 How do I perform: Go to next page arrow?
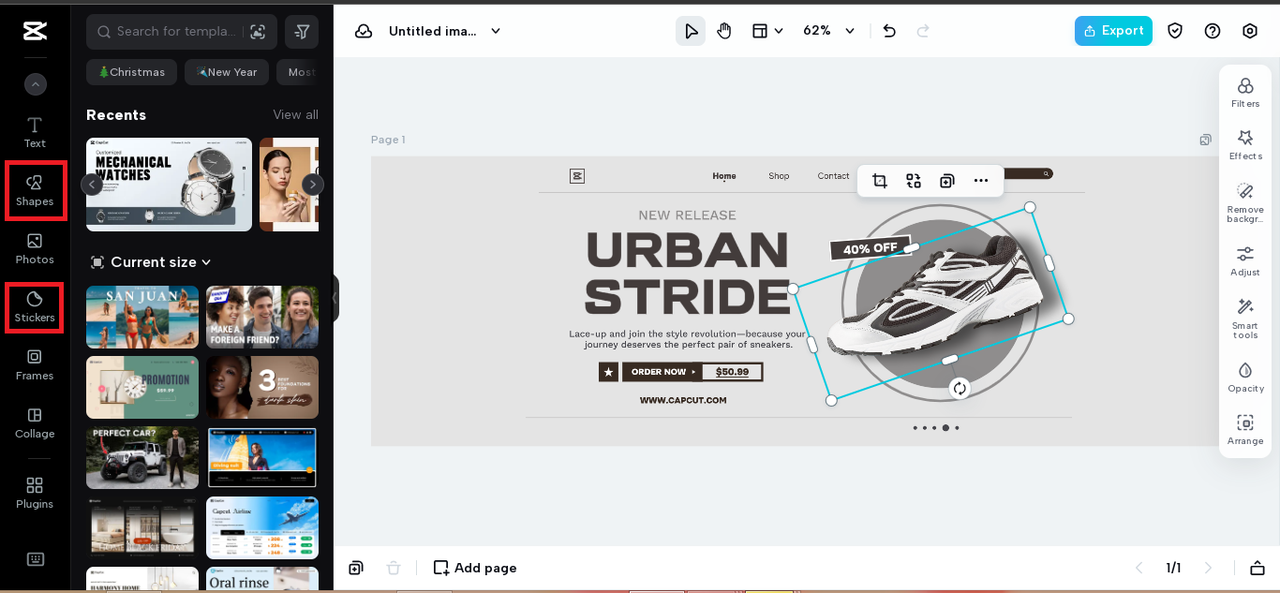point(1208,568)
